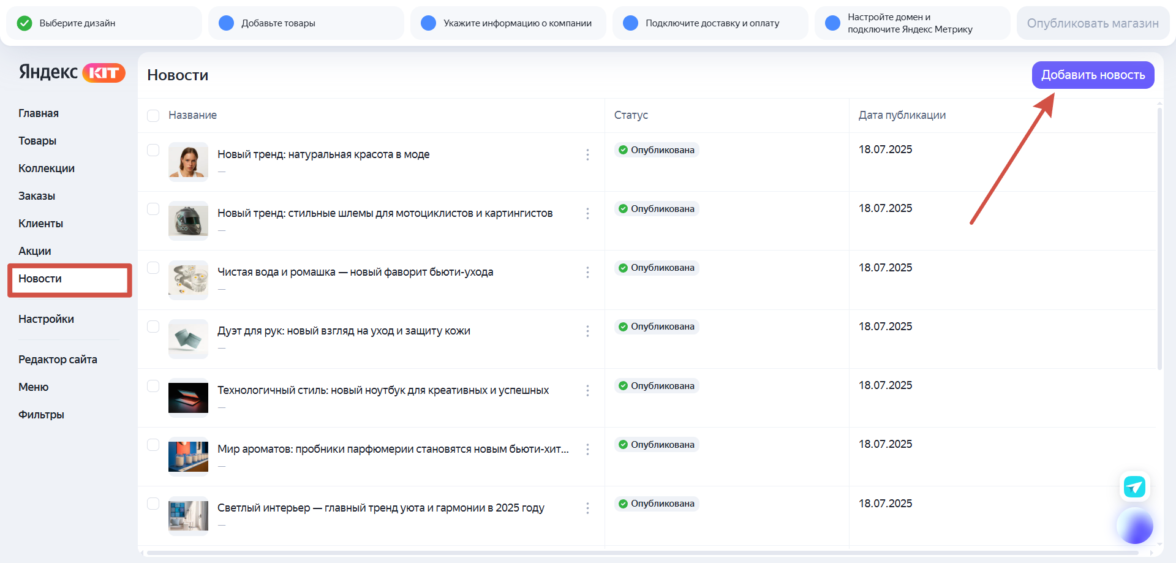
Task: Open Настройки in the sidebar
Action: tap(46, 319)
